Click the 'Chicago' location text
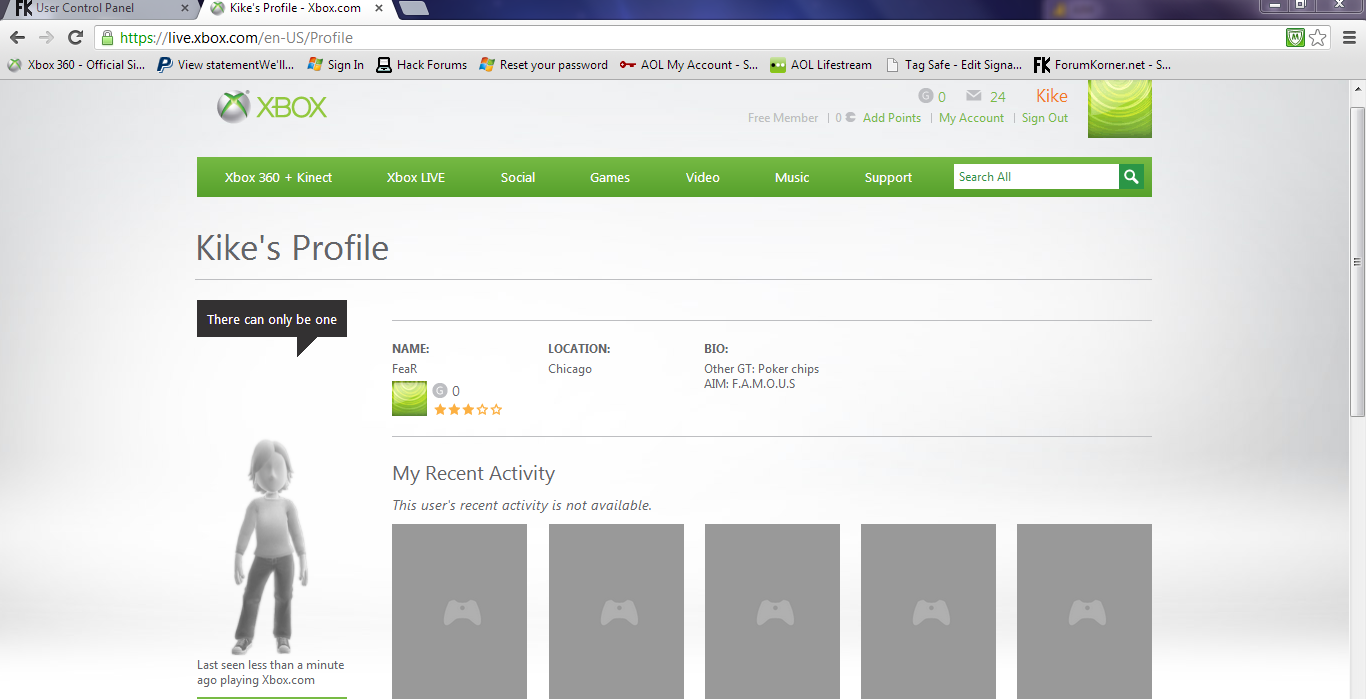1366x699 pixels. pyautogui.click(x=570, y=369)
